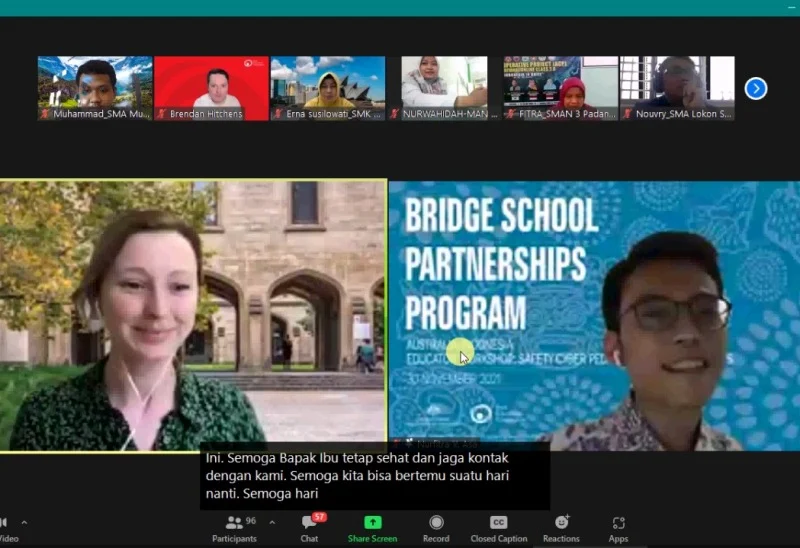Click the green Share Screen icon

[372, 522]
